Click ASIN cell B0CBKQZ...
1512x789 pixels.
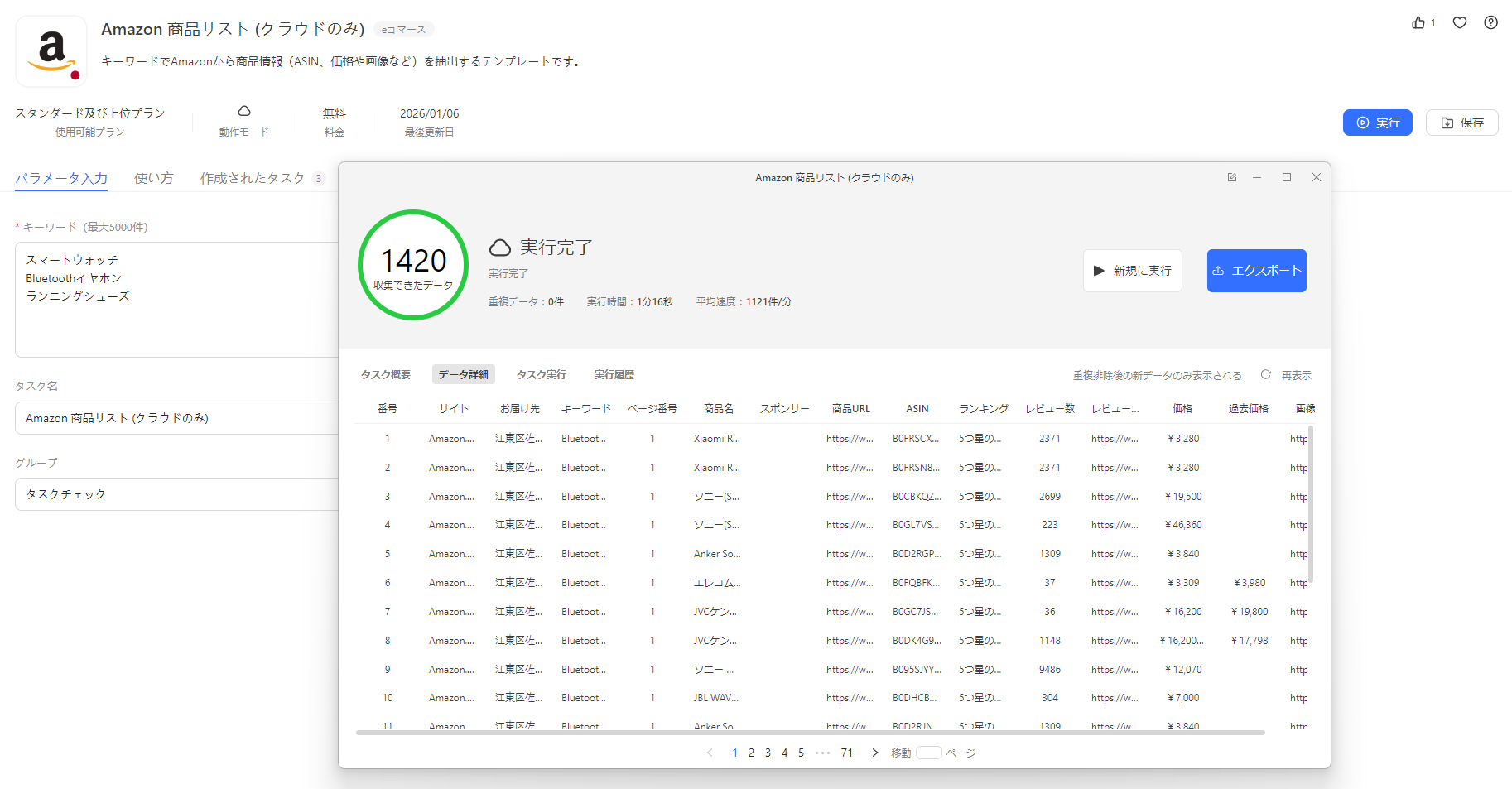pyautogui.click(x=917, y=497)
